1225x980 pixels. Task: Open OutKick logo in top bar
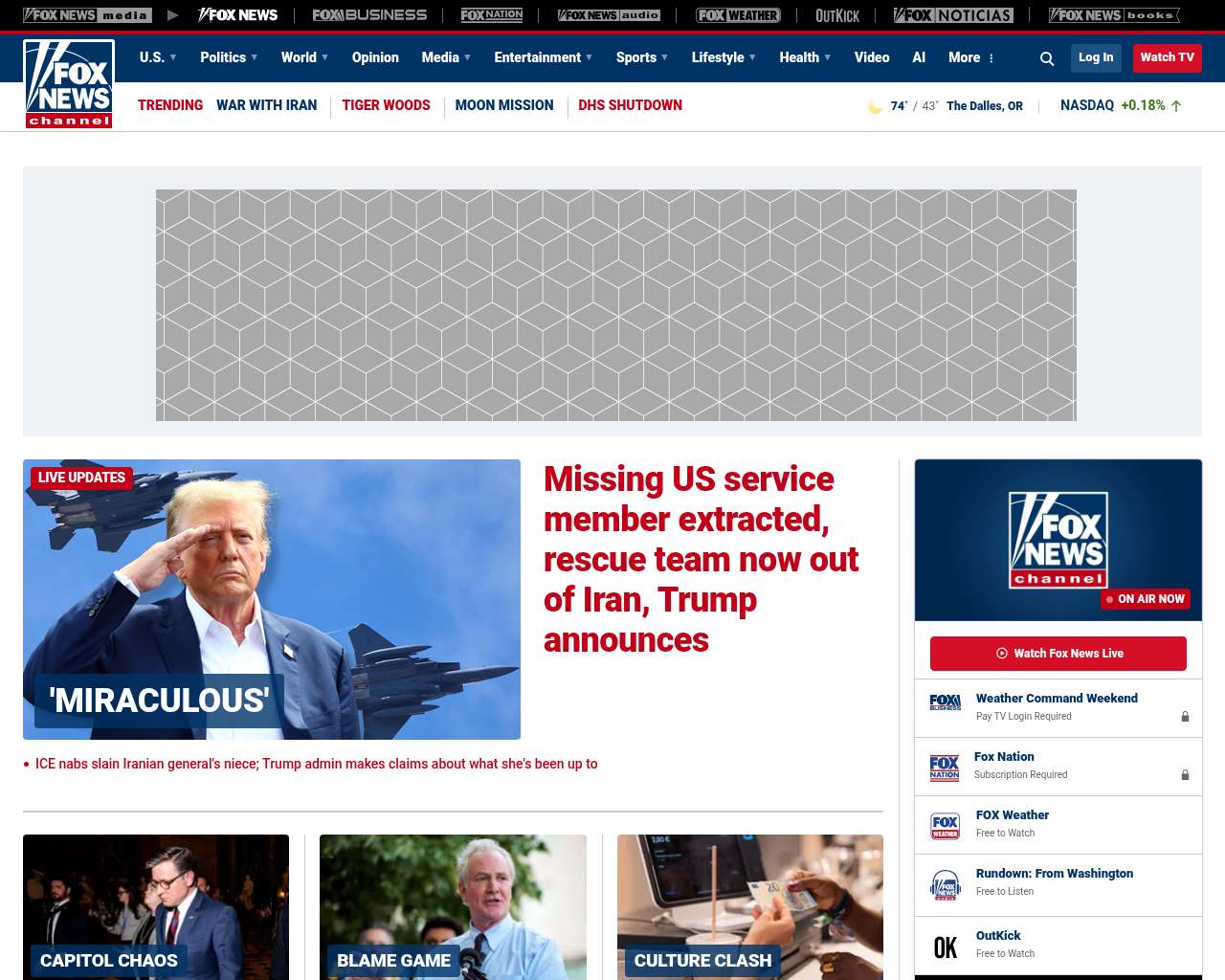837,15
